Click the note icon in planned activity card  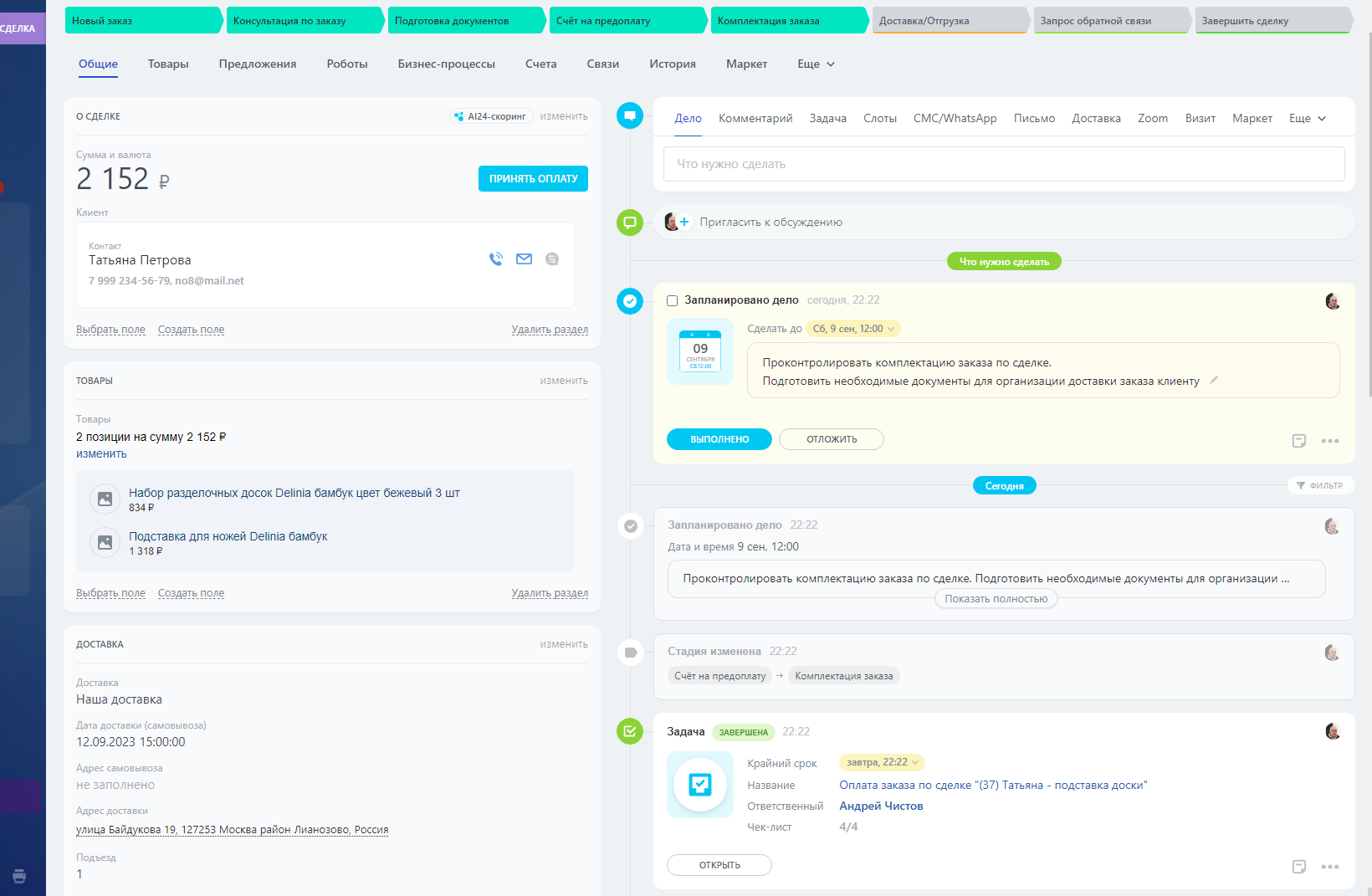pyautogui.click(x=1298, y=441)
